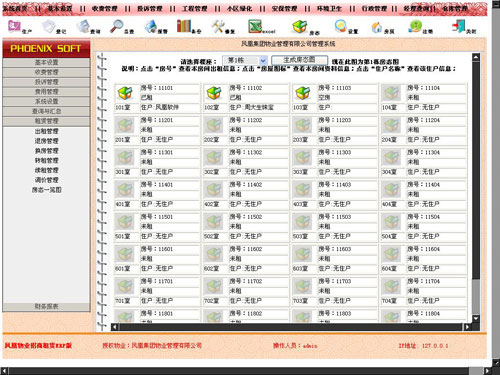Click the magnifying glass toolbar icon

coord(117,26)
